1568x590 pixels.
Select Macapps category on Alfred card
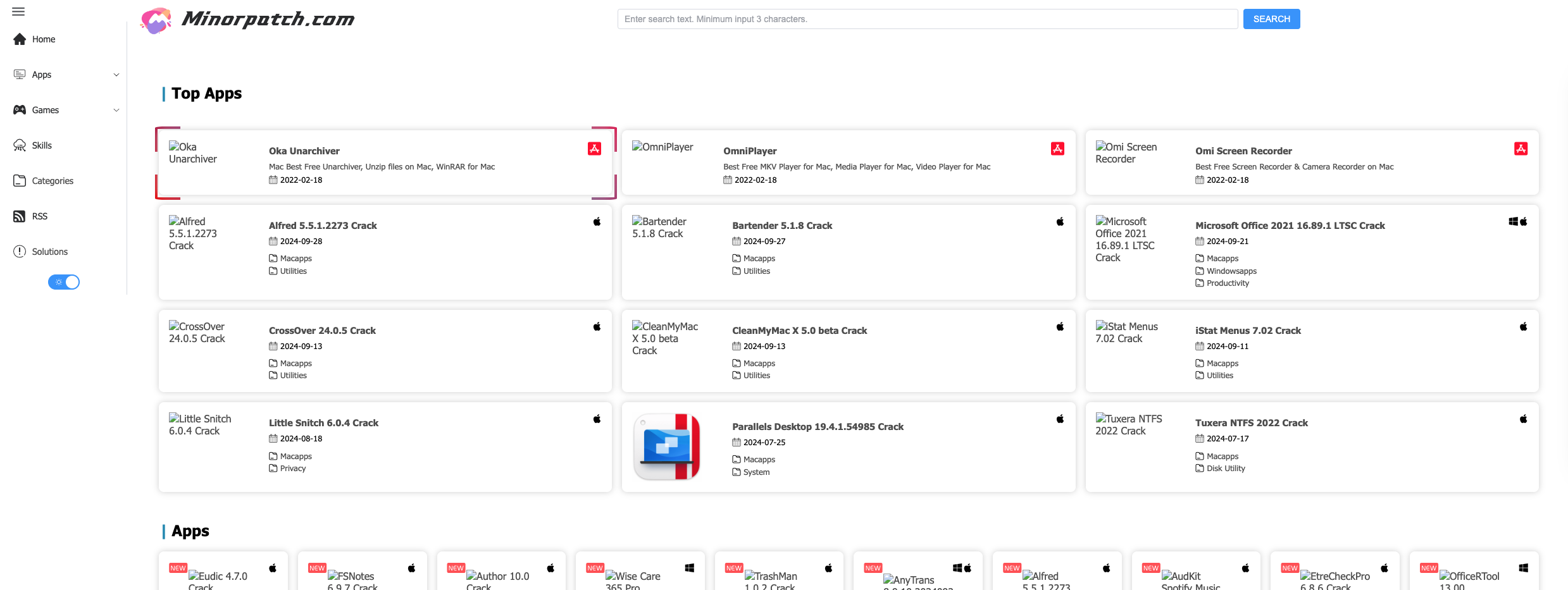point(296,259)
